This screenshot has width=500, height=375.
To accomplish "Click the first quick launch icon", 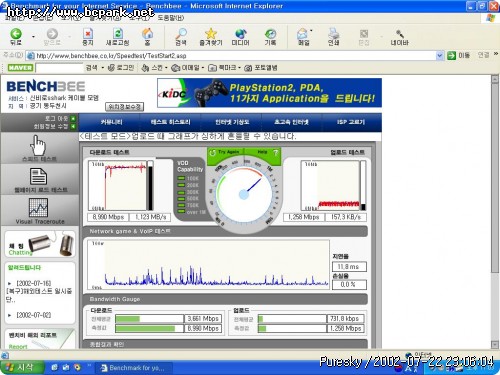I will click(55, 367).
